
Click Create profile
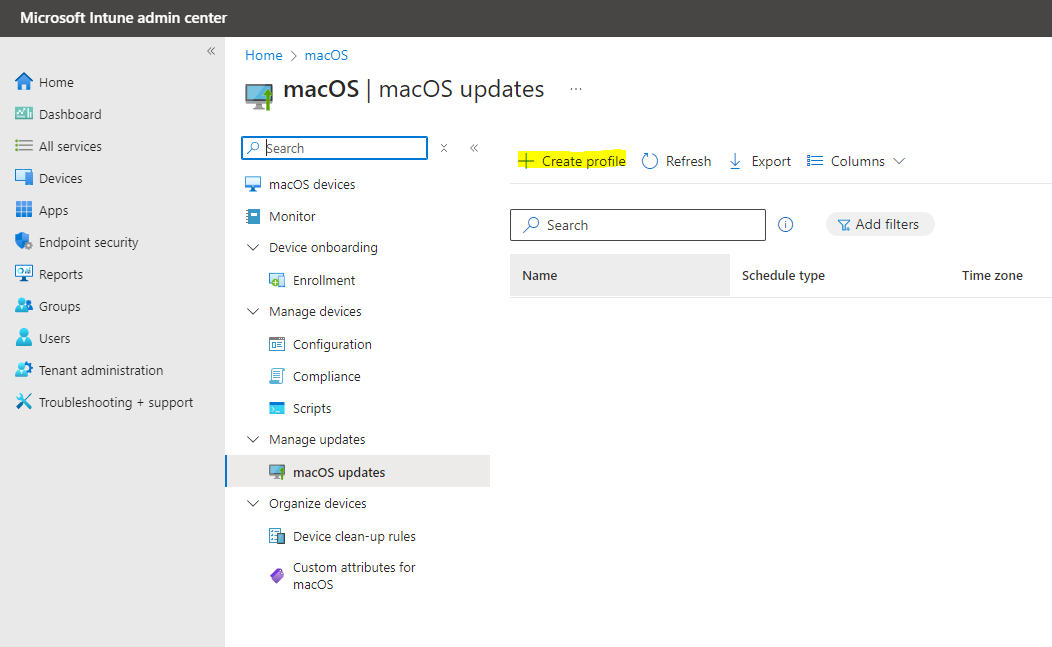(572, 161)
